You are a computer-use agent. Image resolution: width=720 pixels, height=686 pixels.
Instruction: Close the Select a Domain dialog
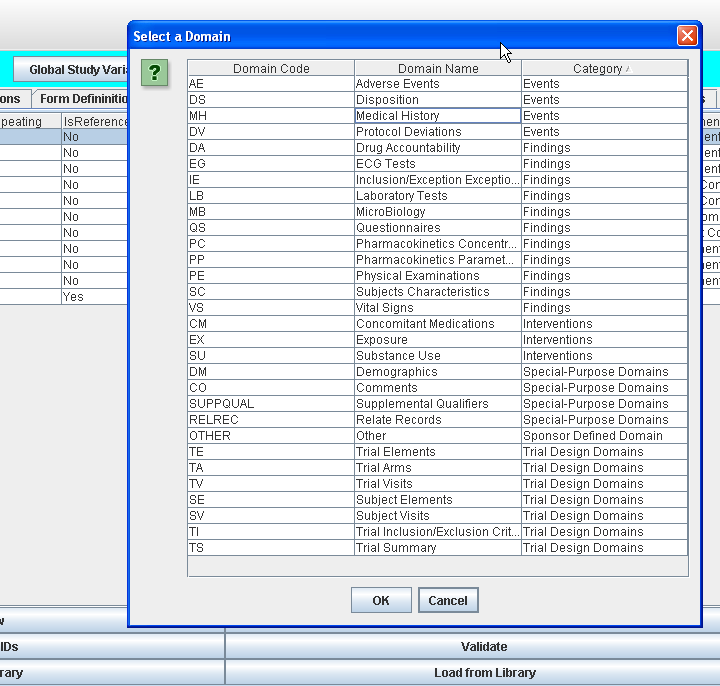point(687,36)
